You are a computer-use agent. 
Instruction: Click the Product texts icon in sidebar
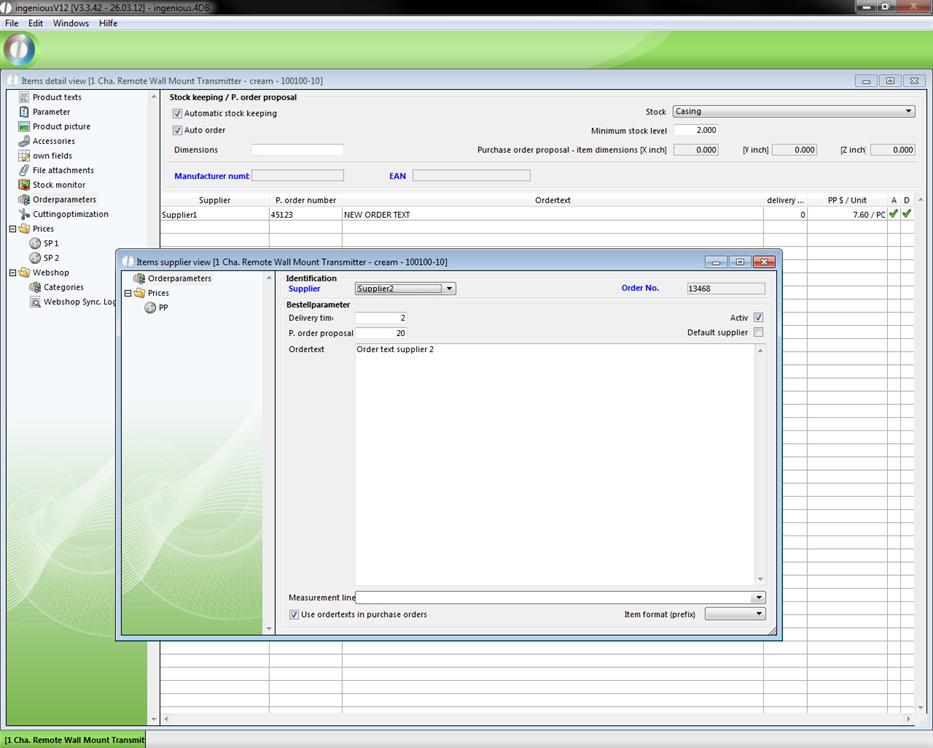(x=25, y=97)
